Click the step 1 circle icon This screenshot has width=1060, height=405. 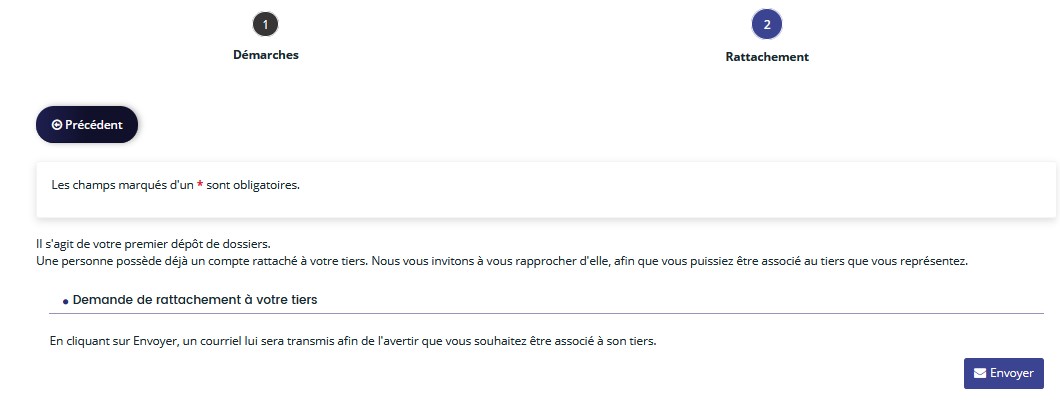tap(266, 25)
